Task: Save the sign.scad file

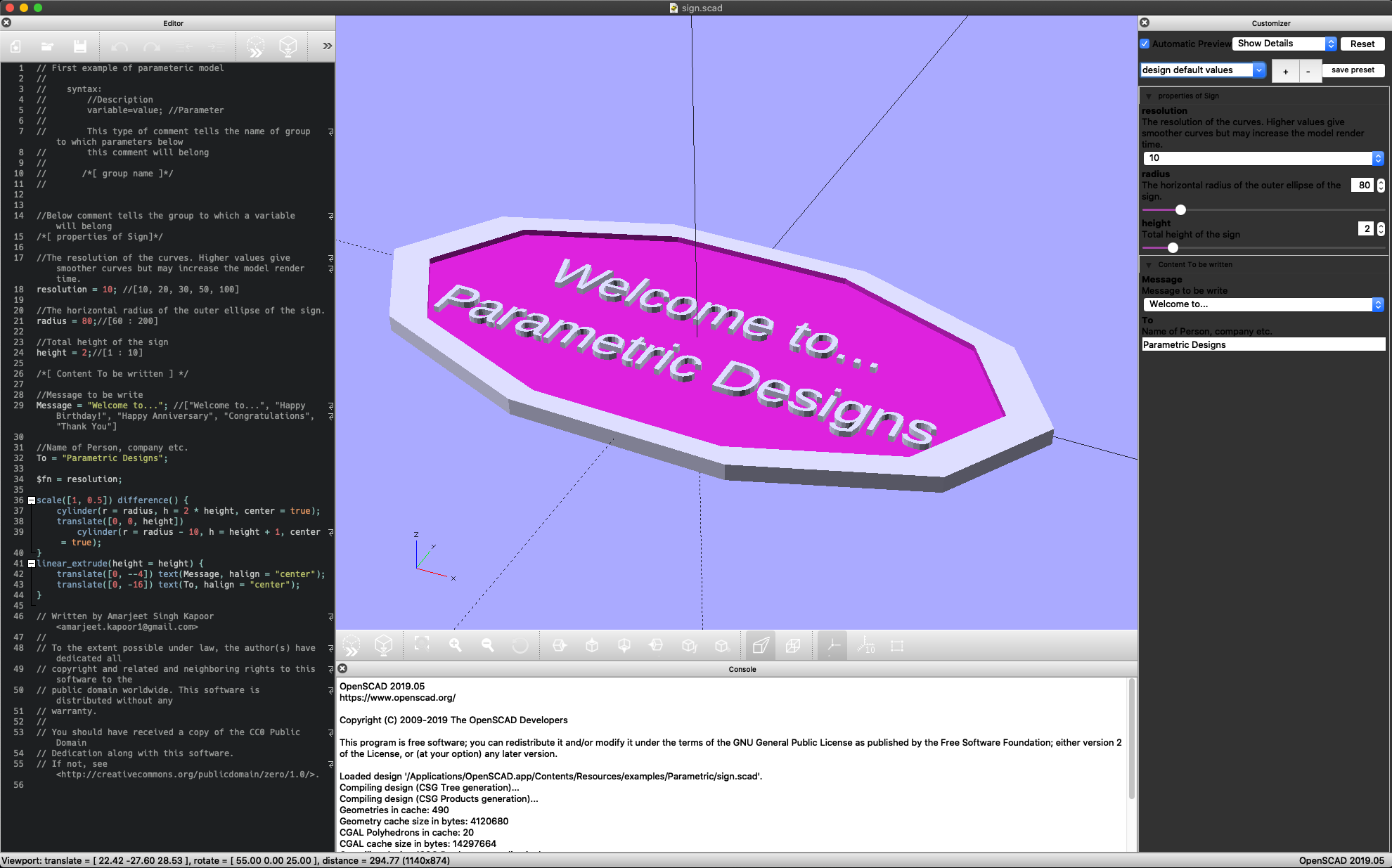Action: 79,46
